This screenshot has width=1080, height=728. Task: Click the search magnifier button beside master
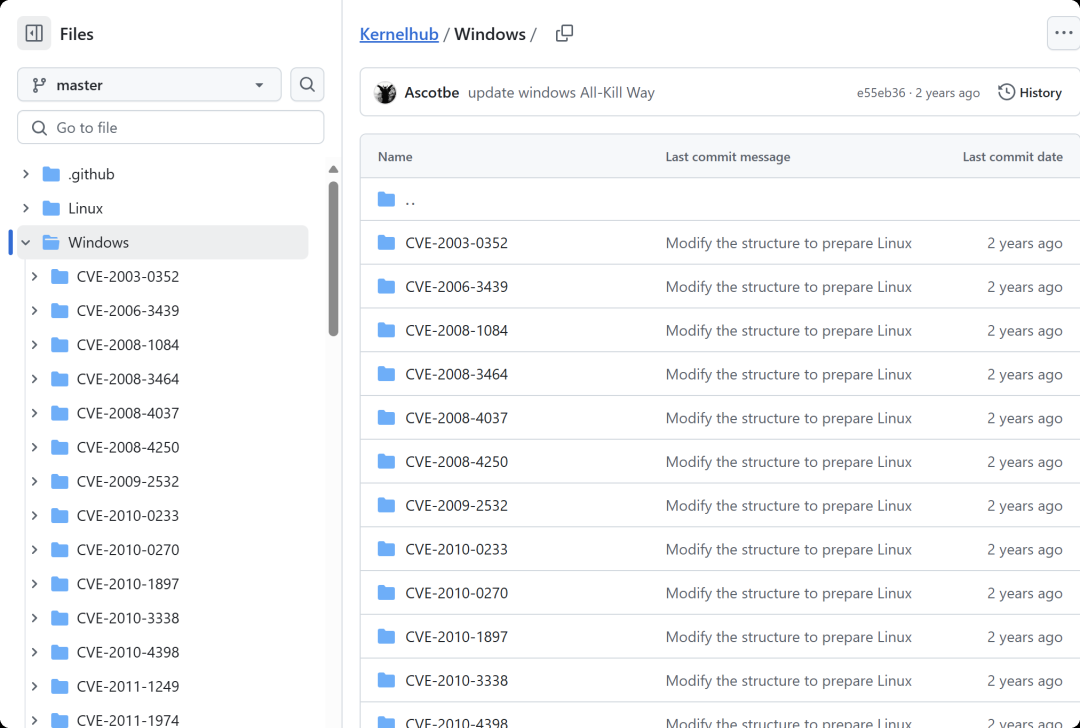[x=307, y=85]
